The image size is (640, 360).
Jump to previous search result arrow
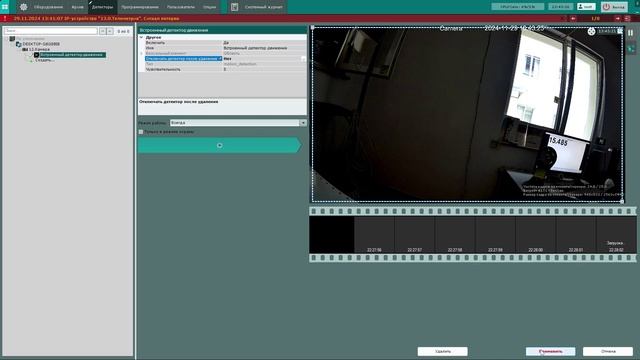tap(102, 31)
